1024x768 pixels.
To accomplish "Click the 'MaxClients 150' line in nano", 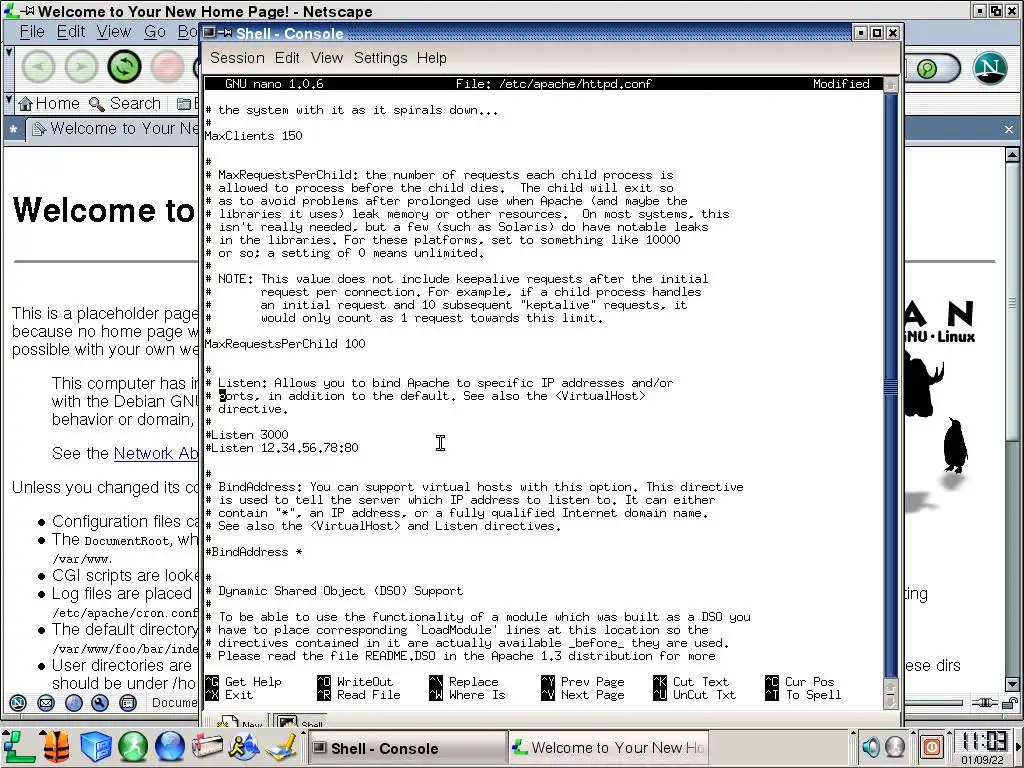I will click(x=253, y=136).
